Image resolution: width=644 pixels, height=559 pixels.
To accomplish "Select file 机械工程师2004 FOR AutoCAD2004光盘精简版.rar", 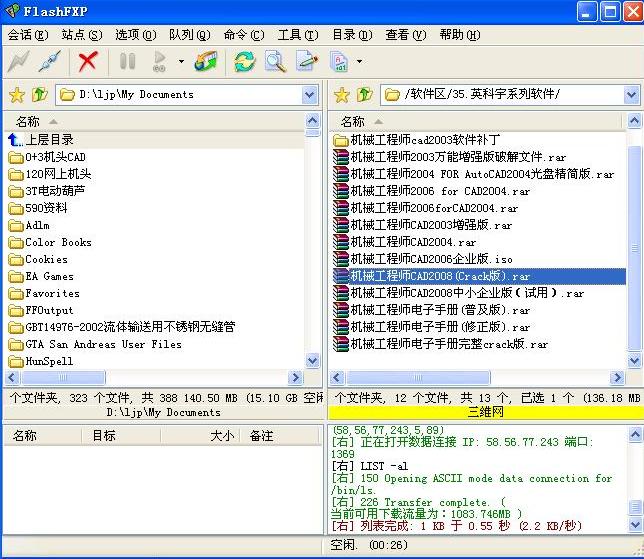I will point(474,174).
